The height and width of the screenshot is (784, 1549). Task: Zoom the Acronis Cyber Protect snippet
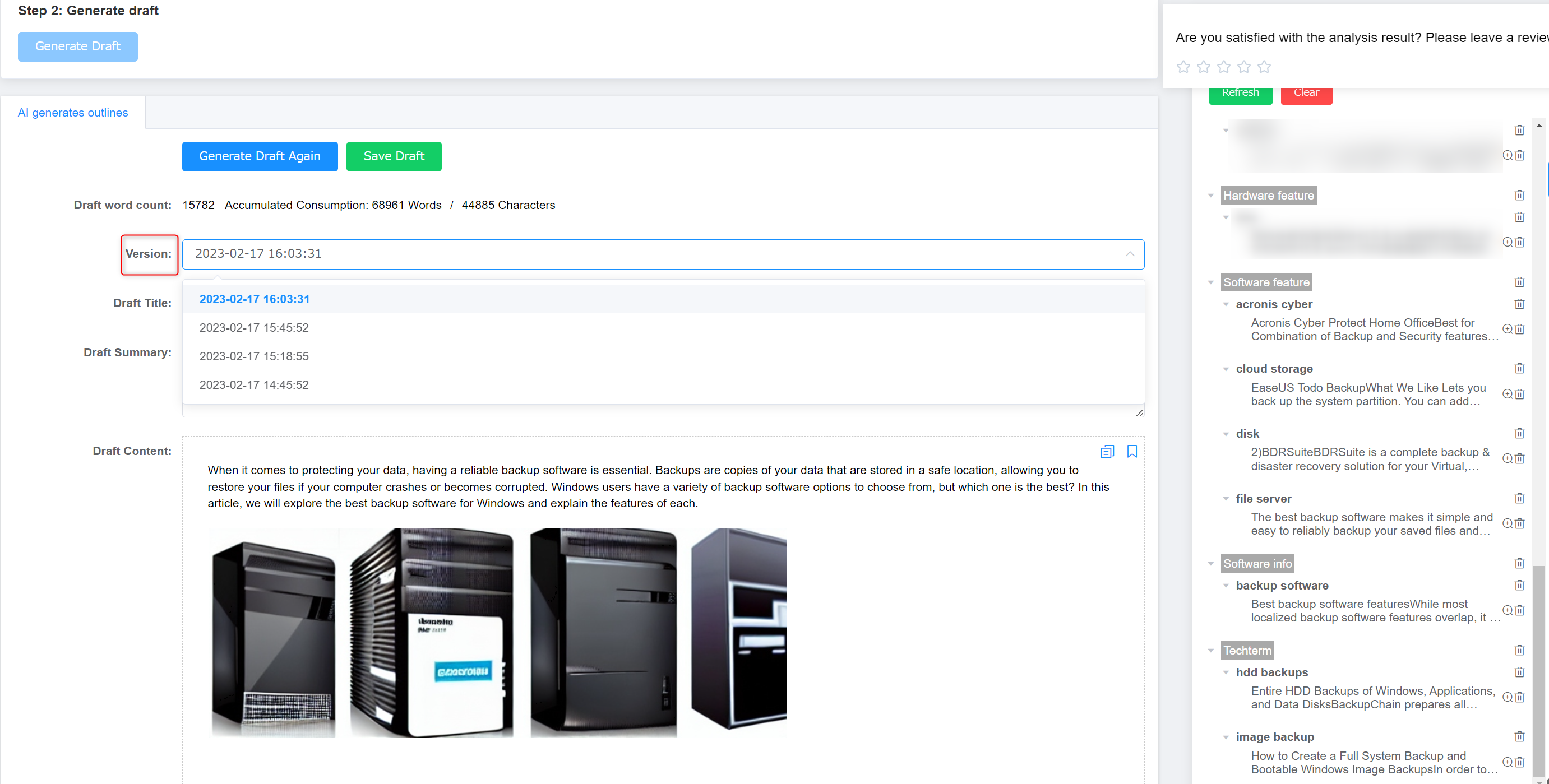pyautogui.click(x=1508, y=329)
